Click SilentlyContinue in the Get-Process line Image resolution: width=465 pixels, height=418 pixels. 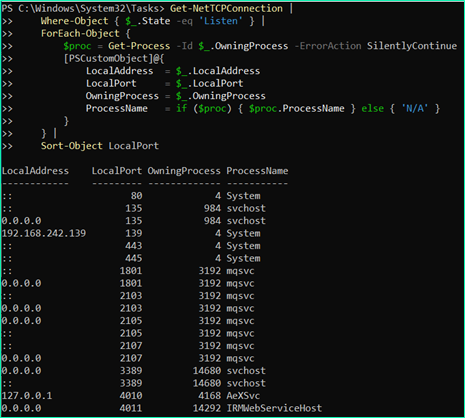point(412,46)
